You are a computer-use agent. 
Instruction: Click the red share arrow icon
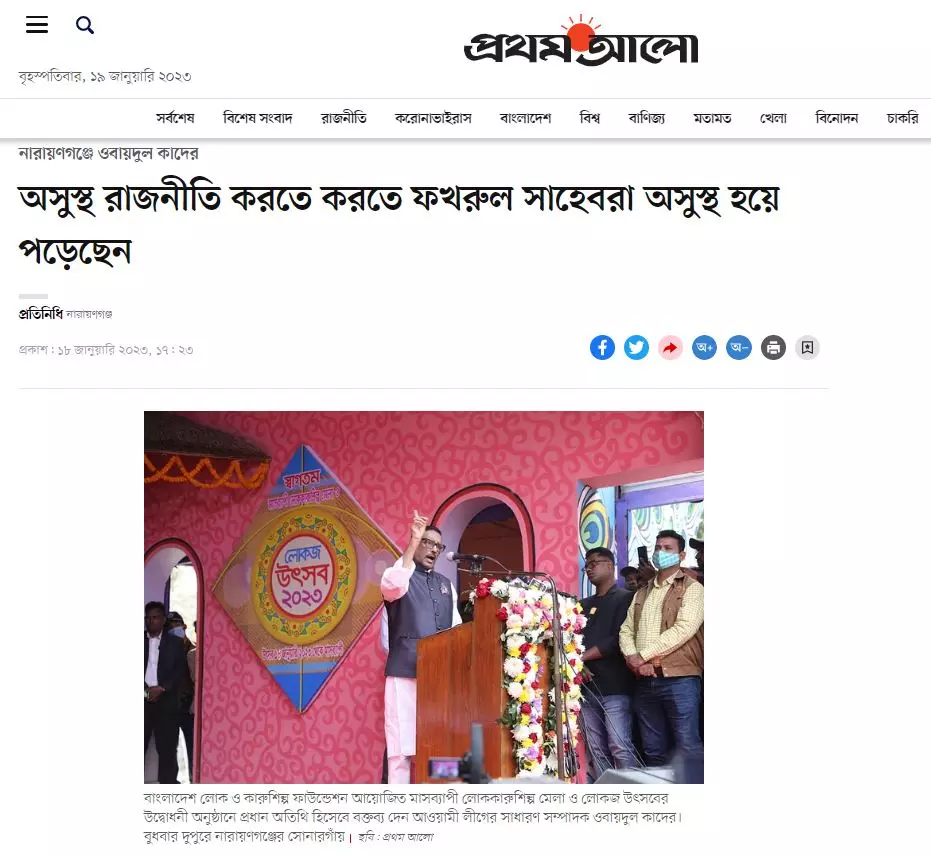670,347
